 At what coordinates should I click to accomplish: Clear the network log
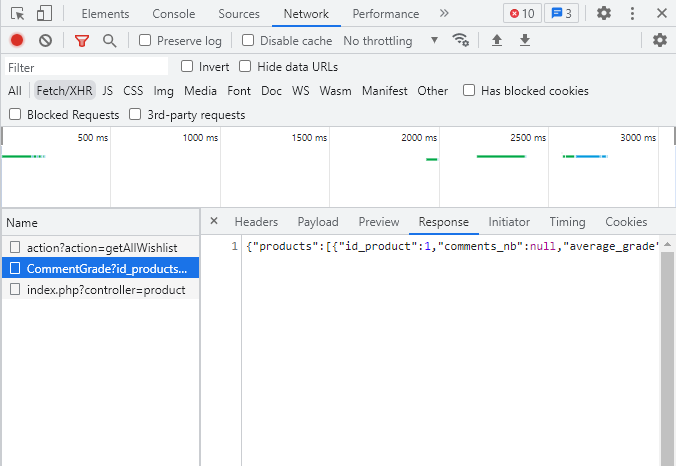[45, 40]
